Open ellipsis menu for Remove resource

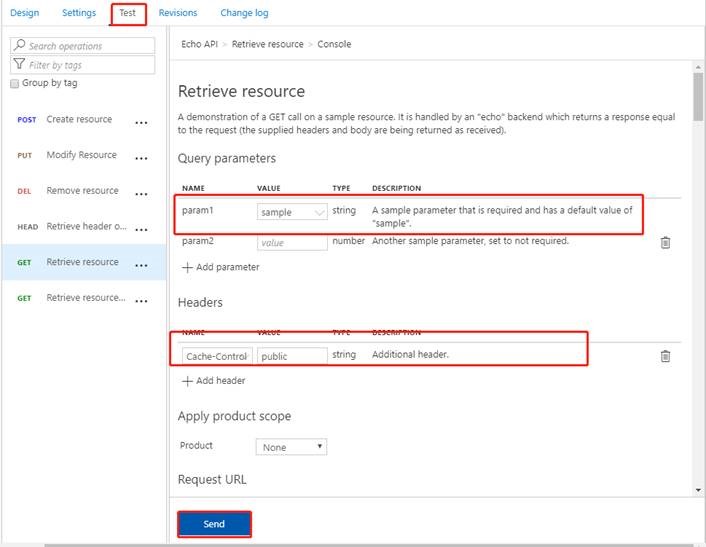point(141,193)
